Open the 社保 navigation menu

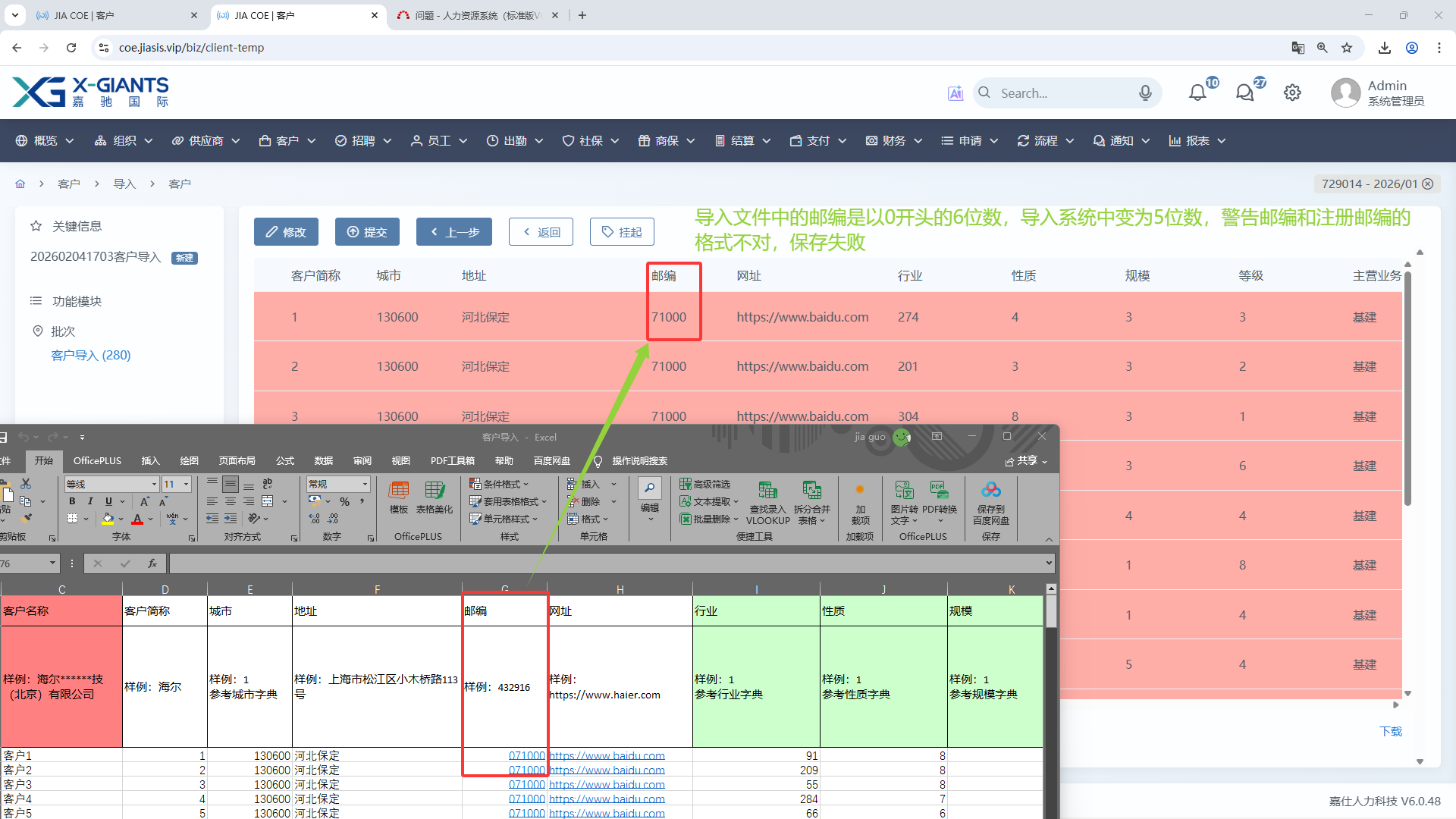(x=591, y=140)
